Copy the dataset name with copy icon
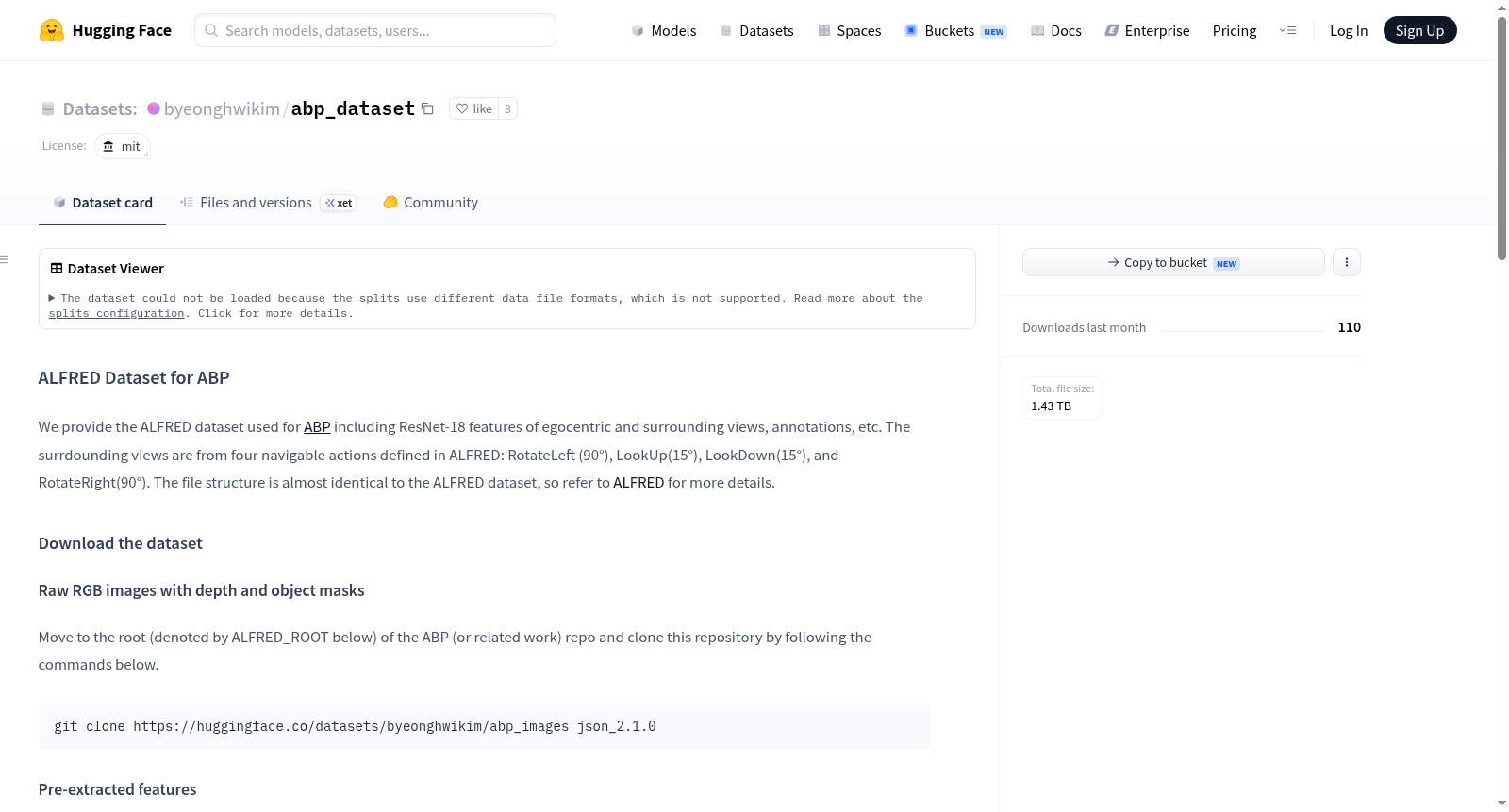This screenshot has height=812, width=1509. pos(427,108)
